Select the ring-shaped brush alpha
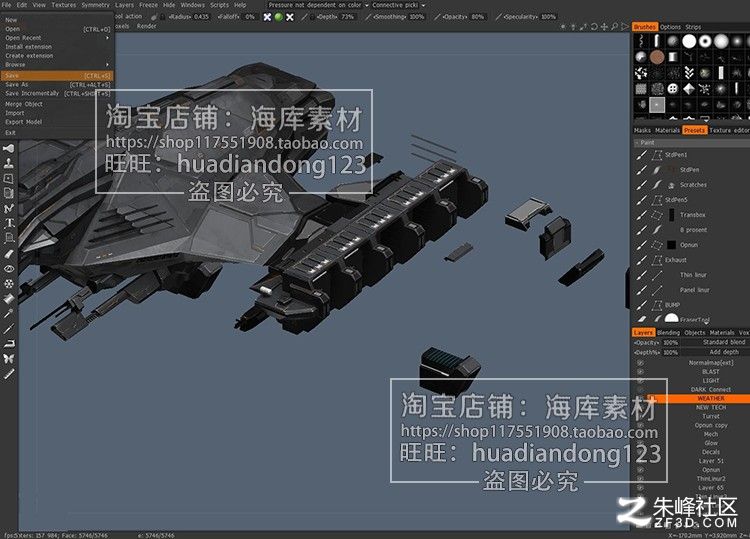 (705, 42)
